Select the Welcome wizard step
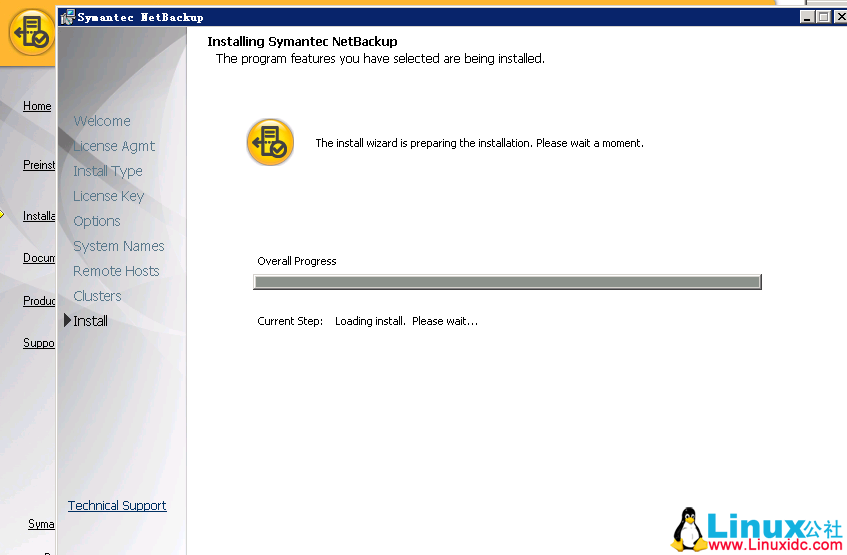Image resolution: width=847 pixels, height=555 pixels. (x=102, y=121)
